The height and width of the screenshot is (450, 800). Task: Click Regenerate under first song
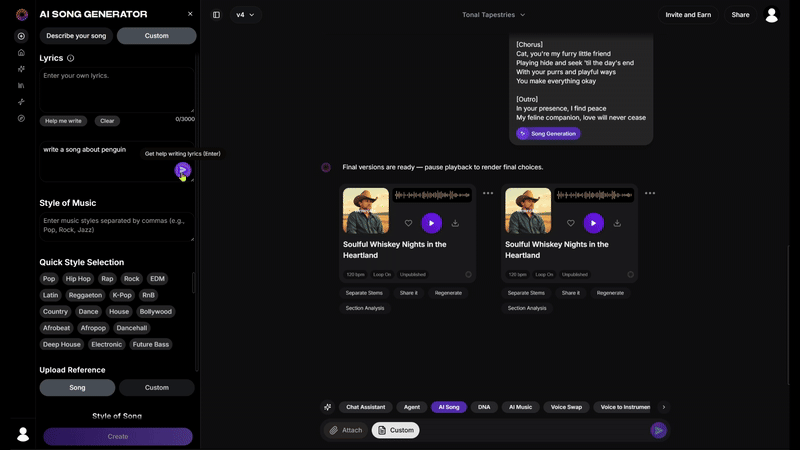click(x=448, y=293)
